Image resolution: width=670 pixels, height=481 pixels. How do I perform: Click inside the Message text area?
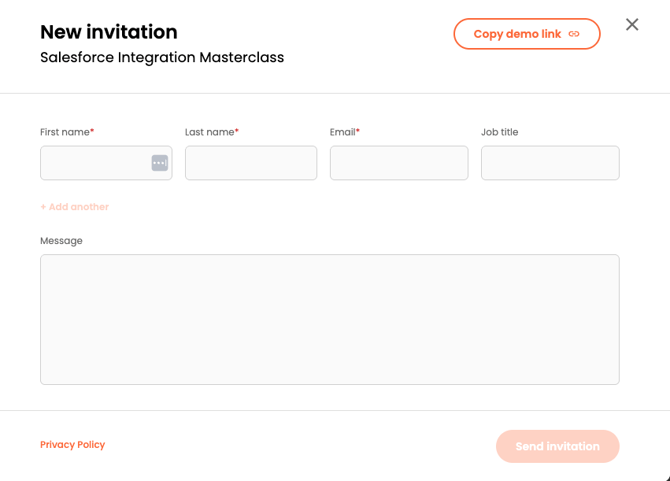(330, 319)
